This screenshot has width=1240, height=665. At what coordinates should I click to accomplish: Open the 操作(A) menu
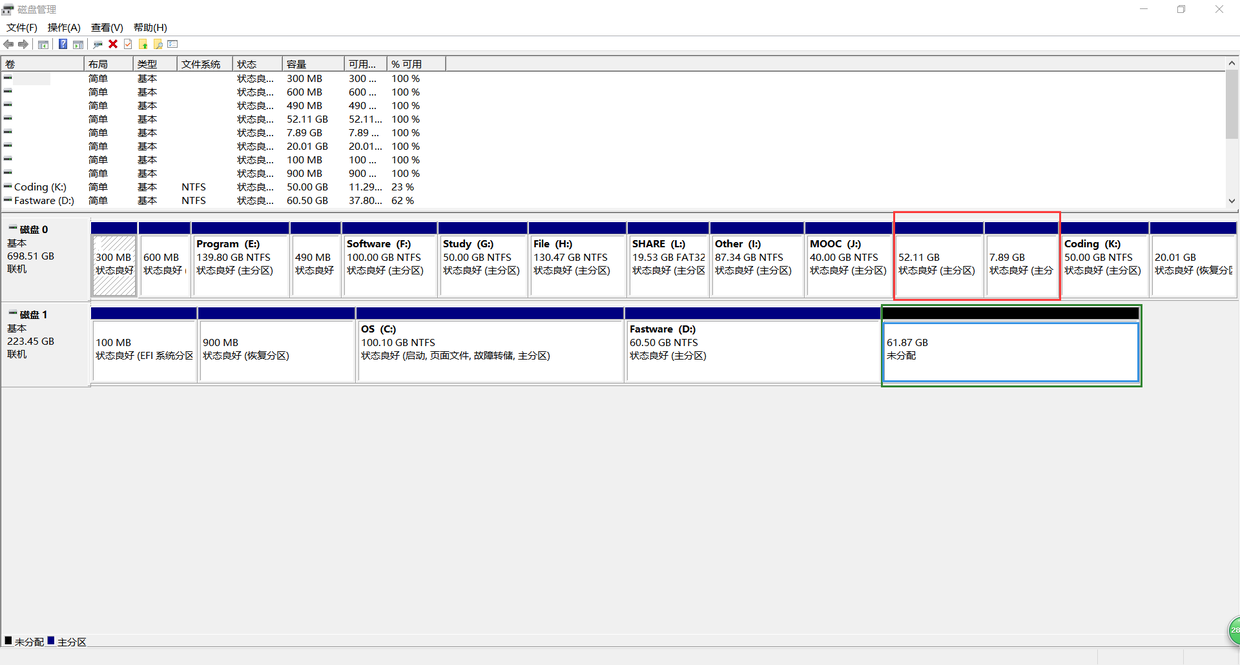coord(64,27)
